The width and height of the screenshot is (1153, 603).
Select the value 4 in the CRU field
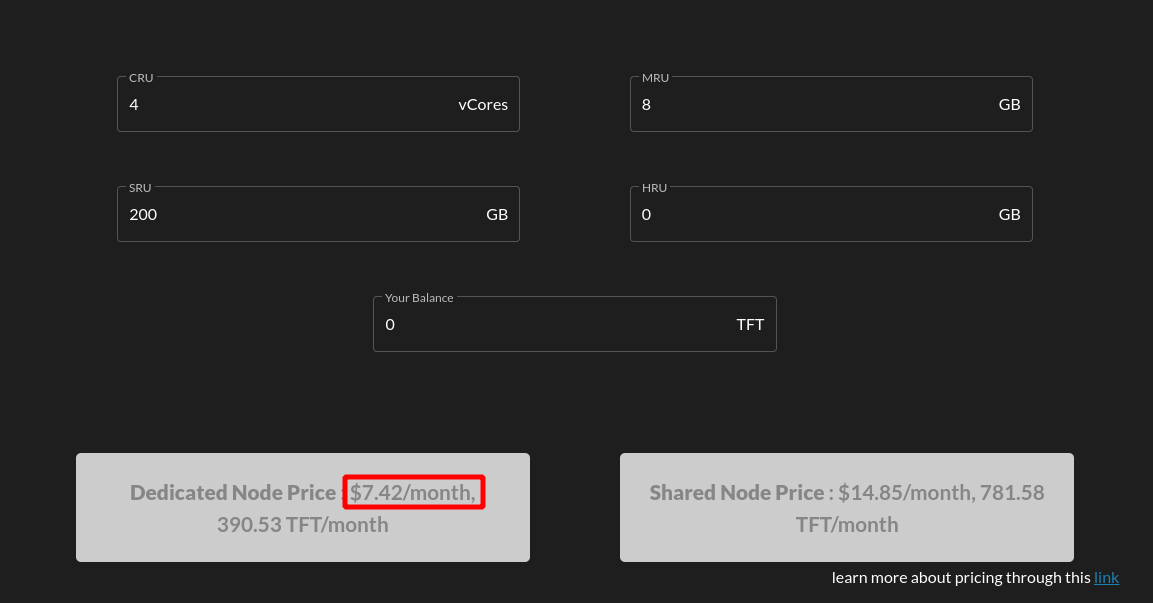point(134,104)
